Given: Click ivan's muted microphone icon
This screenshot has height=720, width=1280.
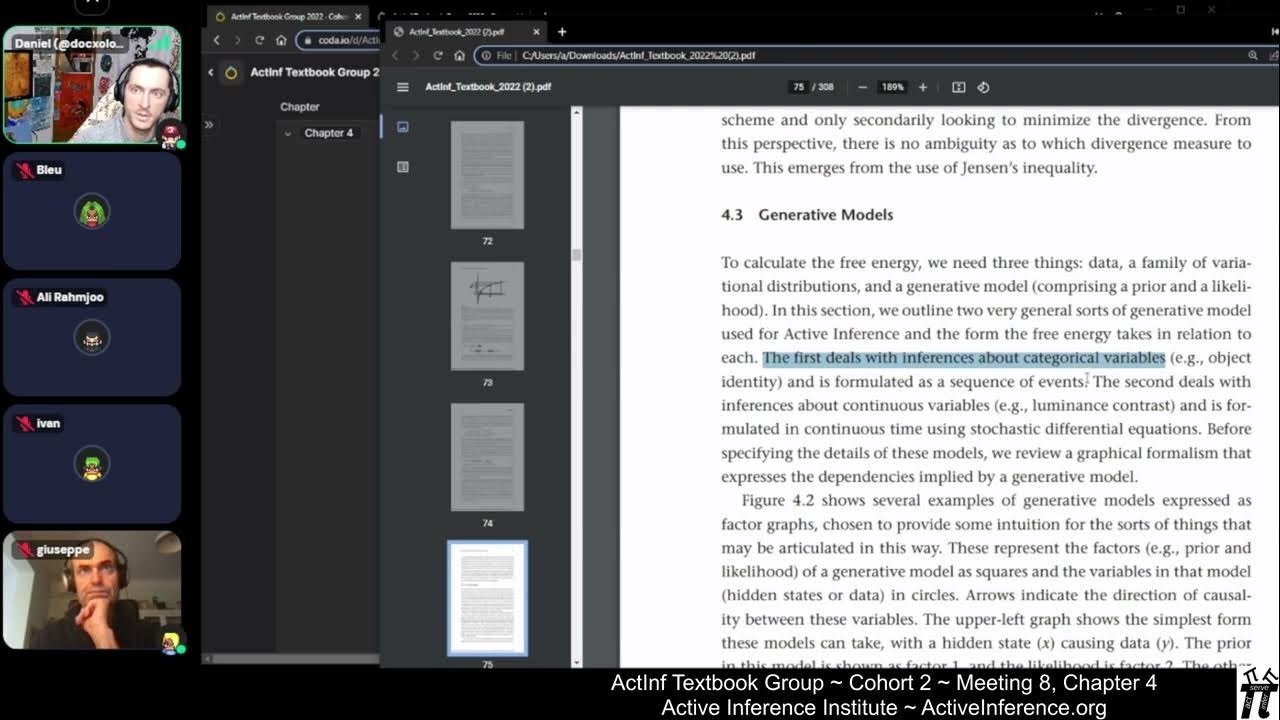Looking at the screenshot, I should pyautogui.click(x=23, y=424).
